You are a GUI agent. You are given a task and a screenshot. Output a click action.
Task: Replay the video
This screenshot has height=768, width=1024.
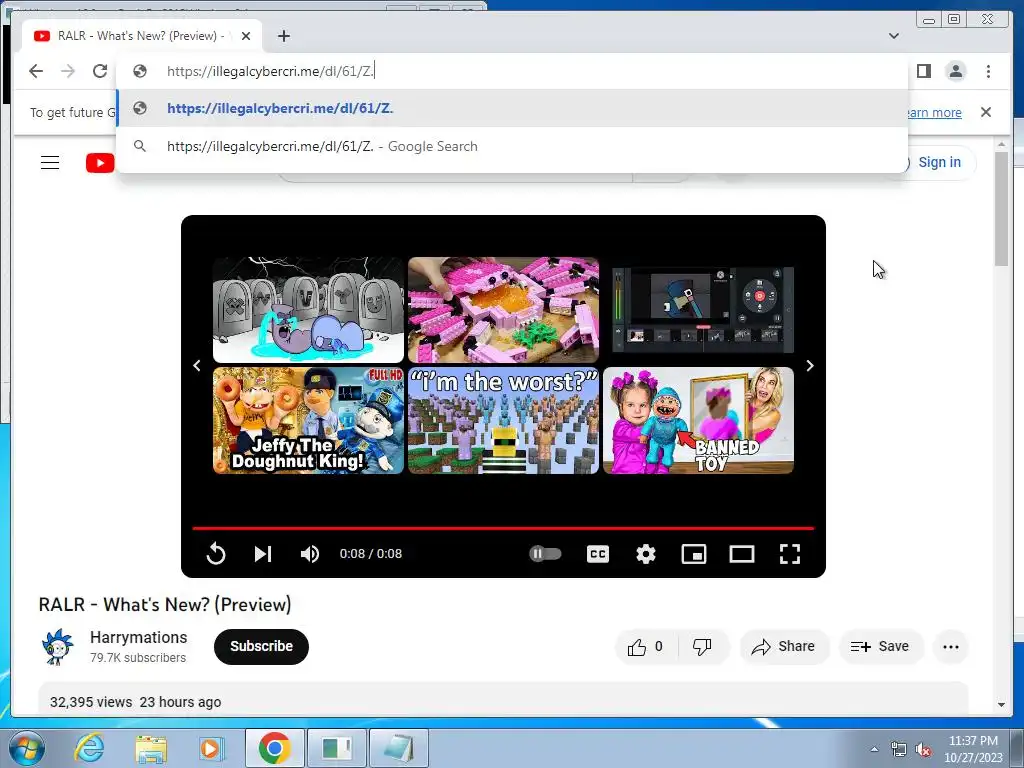pyautogui.click(x=216, y=554)
